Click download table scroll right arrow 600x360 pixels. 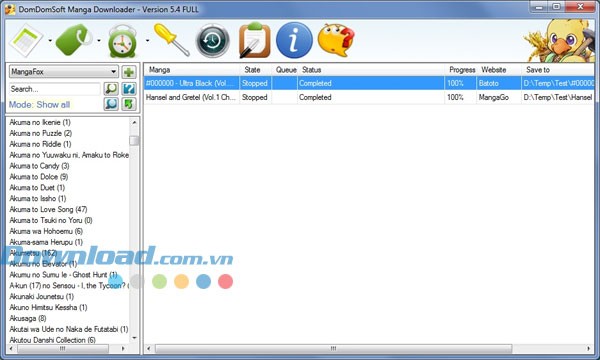pyautogui.click(x=589, y=349)
